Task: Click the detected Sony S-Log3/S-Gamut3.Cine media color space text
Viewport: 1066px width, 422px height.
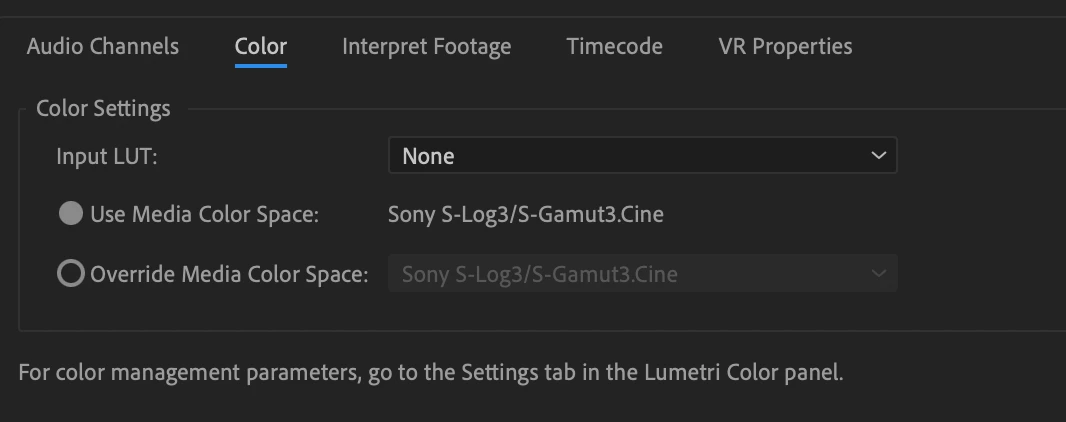Action: tap(525, 214)
